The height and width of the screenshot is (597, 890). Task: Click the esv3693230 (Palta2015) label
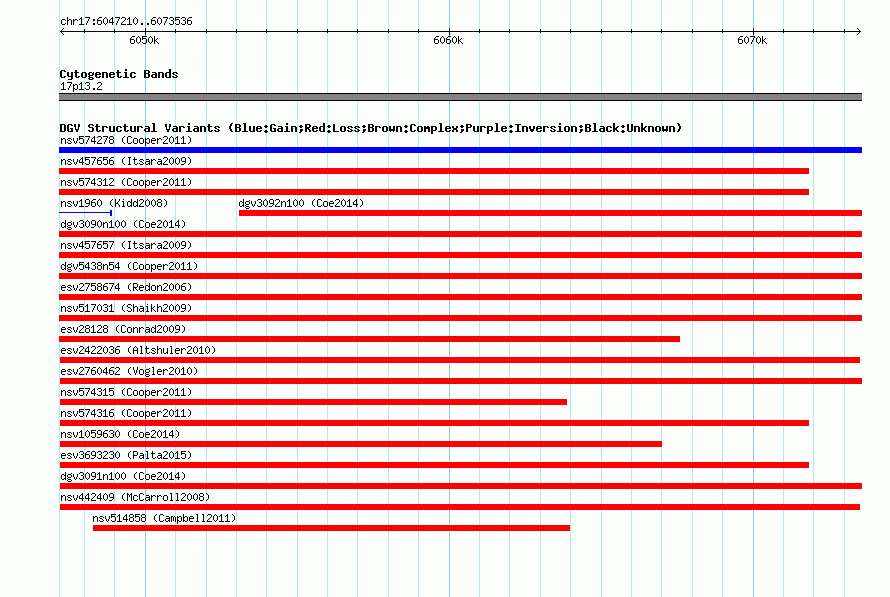click(126, 455)
